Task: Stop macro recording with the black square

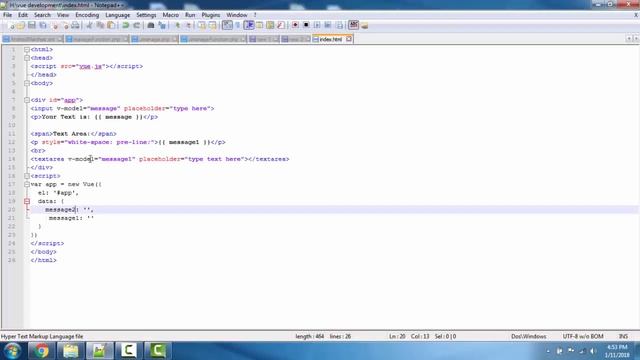Action: (x=306, y=25)
